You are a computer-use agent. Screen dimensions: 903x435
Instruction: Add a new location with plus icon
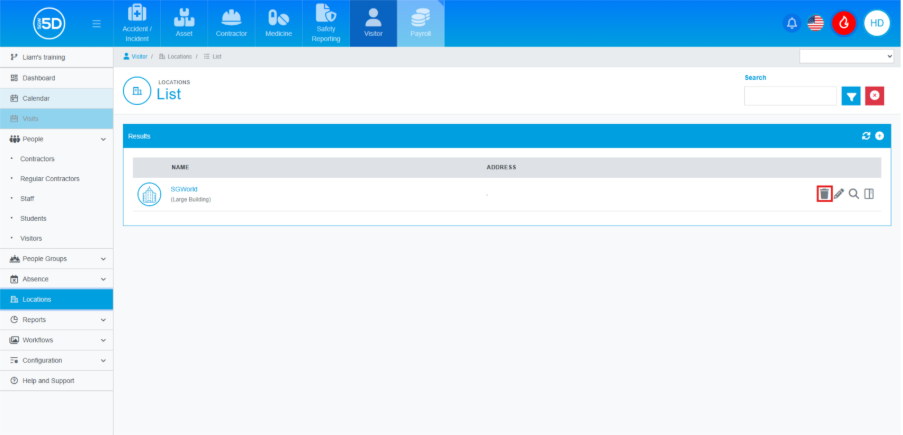coord(879,136)
